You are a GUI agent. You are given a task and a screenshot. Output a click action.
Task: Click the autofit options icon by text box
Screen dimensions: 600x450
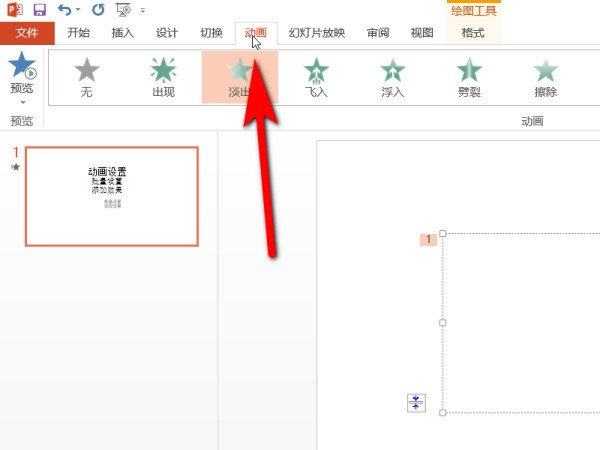point(416,403)
